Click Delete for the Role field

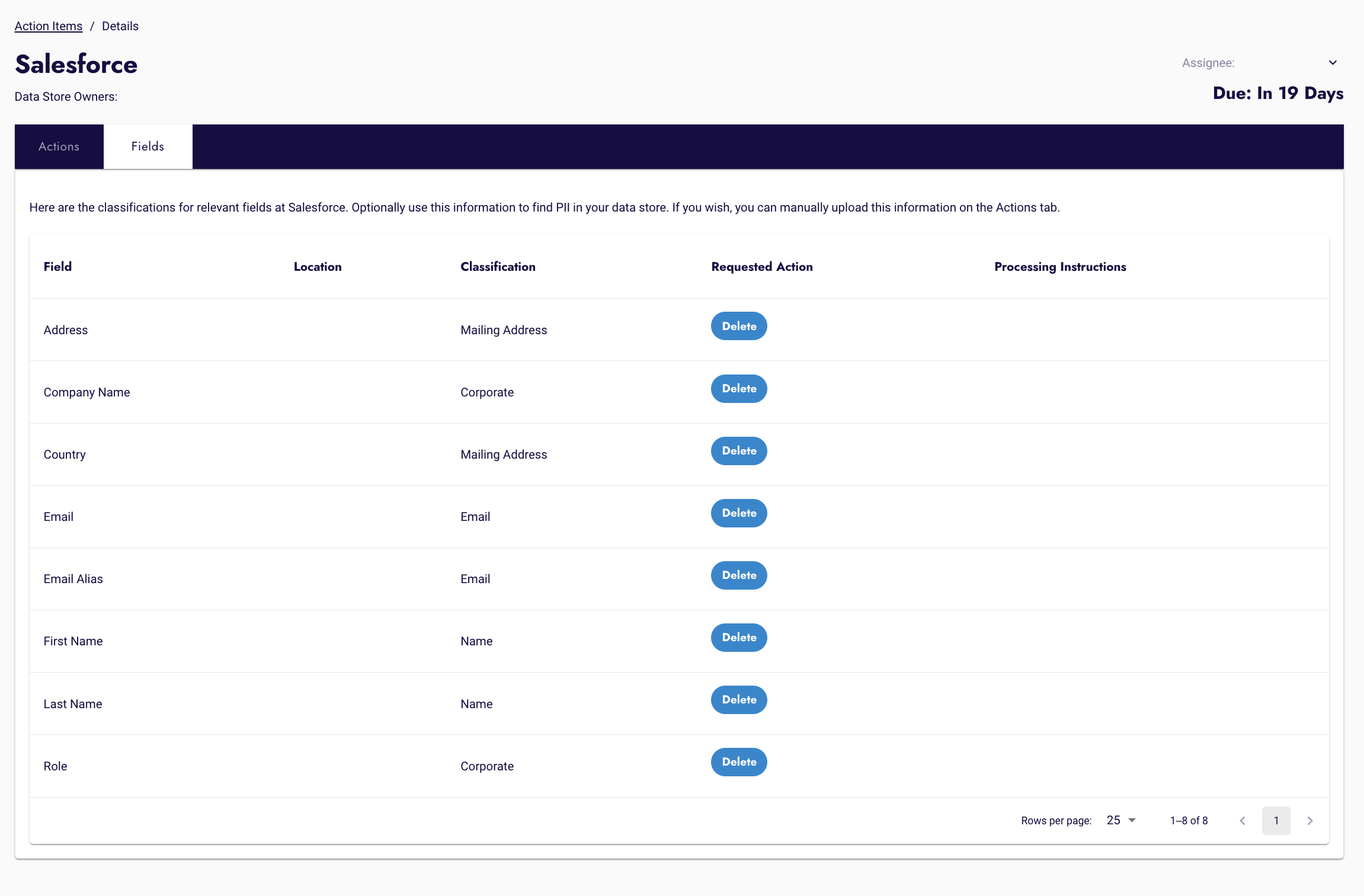(x=739, y=762)
